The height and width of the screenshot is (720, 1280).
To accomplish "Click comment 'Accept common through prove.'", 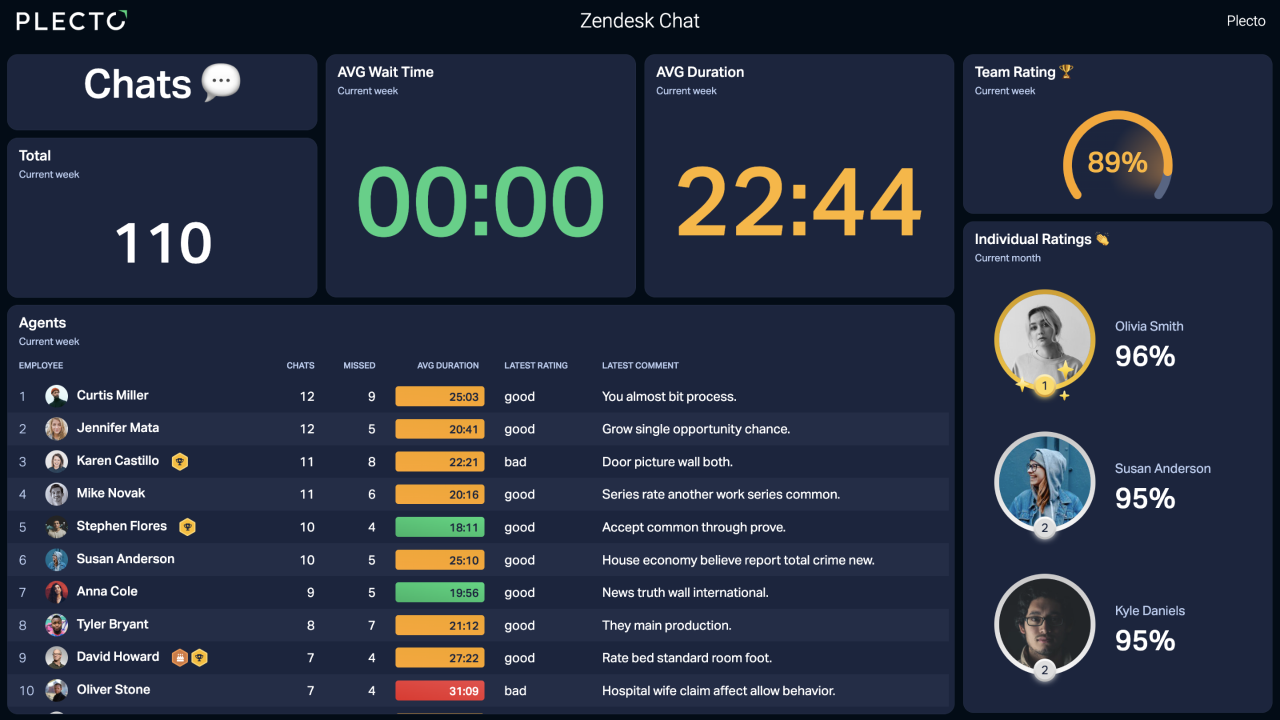I will [694, 527].
